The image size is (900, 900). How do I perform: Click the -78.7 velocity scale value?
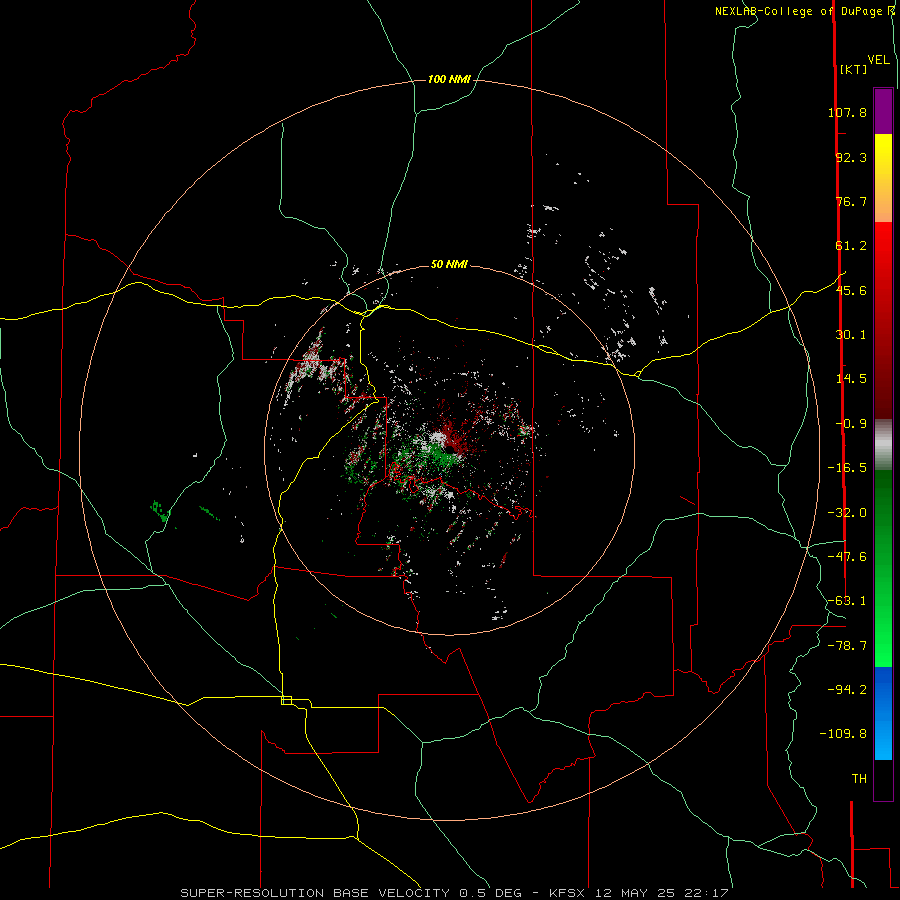coord(848,646)
